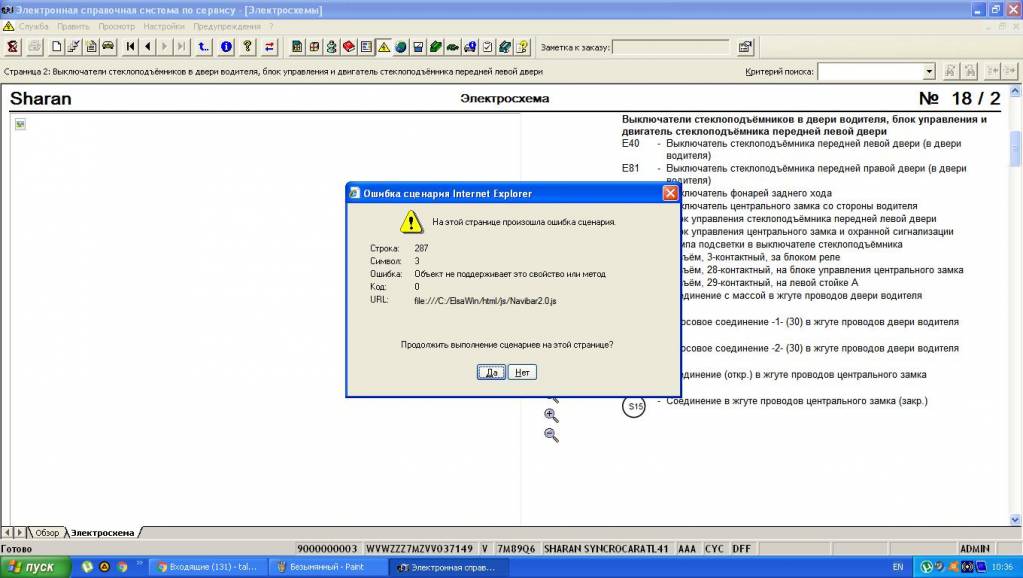Go to first page with skip-back arrow

tap(131, 46)
